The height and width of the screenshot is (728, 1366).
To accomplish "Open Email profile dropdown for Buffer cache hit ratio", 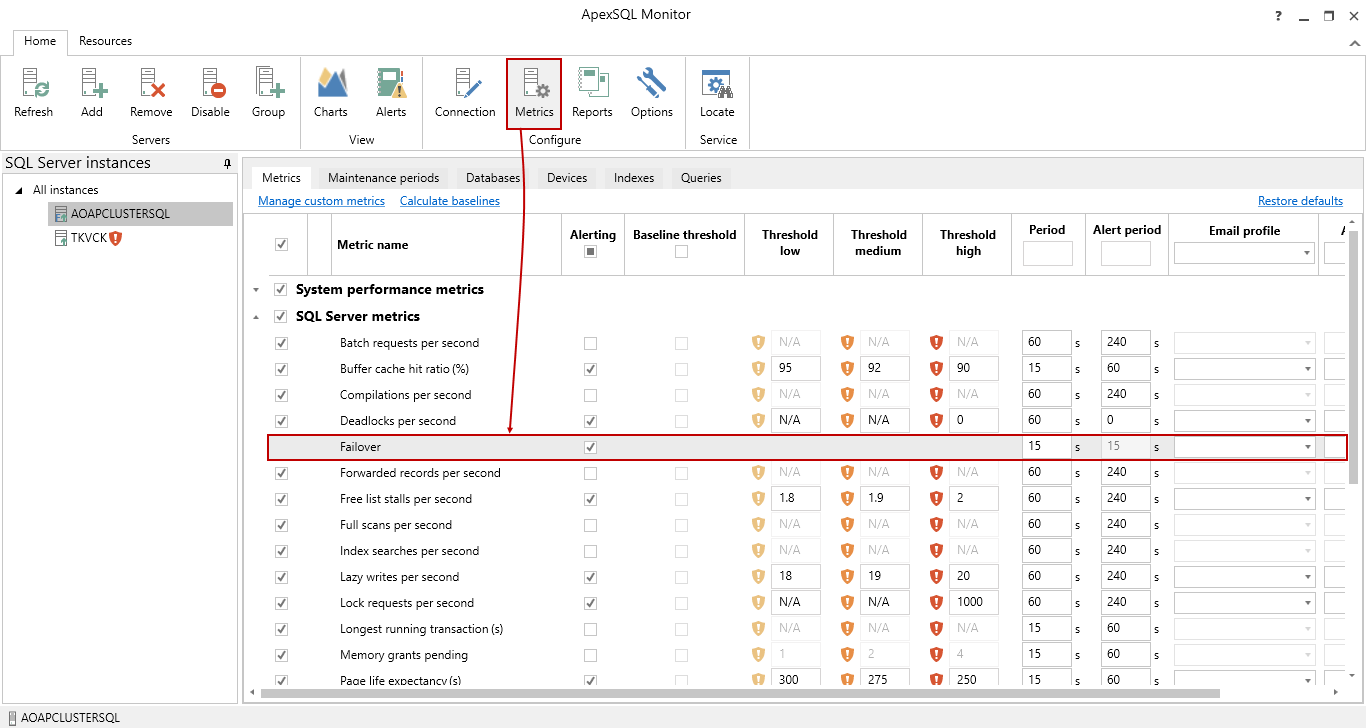I will [x=1308, y=369].
